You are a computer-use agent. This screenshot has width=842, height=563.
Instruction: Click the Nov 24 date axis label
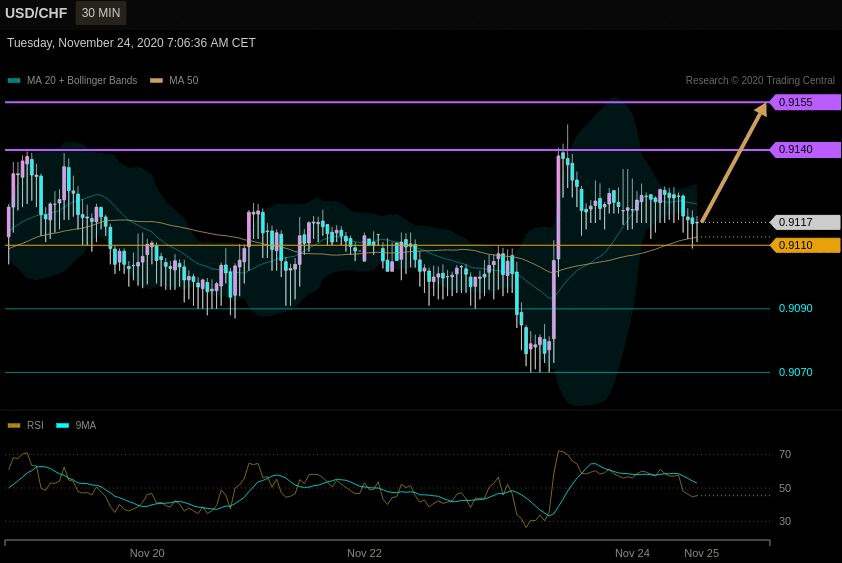pos(632,553)
